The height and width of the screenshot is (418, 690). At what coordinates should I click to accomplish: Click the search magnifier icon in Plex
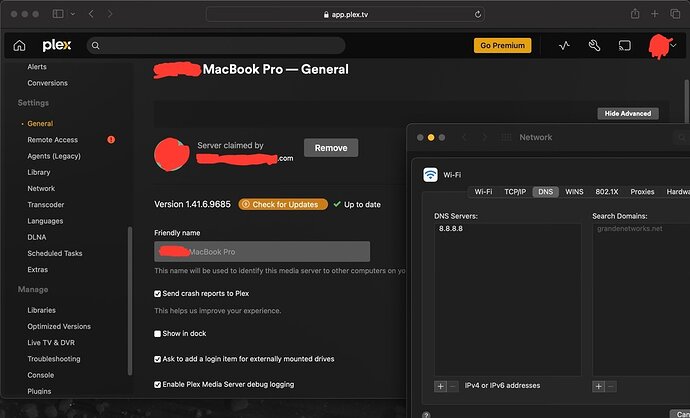[95, 45]
